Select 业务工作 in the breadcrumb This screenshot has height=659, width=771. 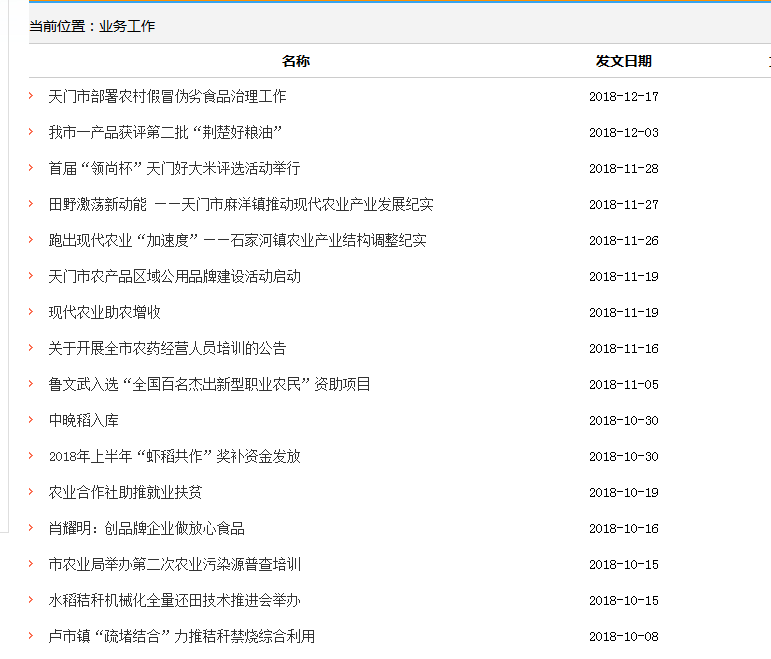click(127, 26)
